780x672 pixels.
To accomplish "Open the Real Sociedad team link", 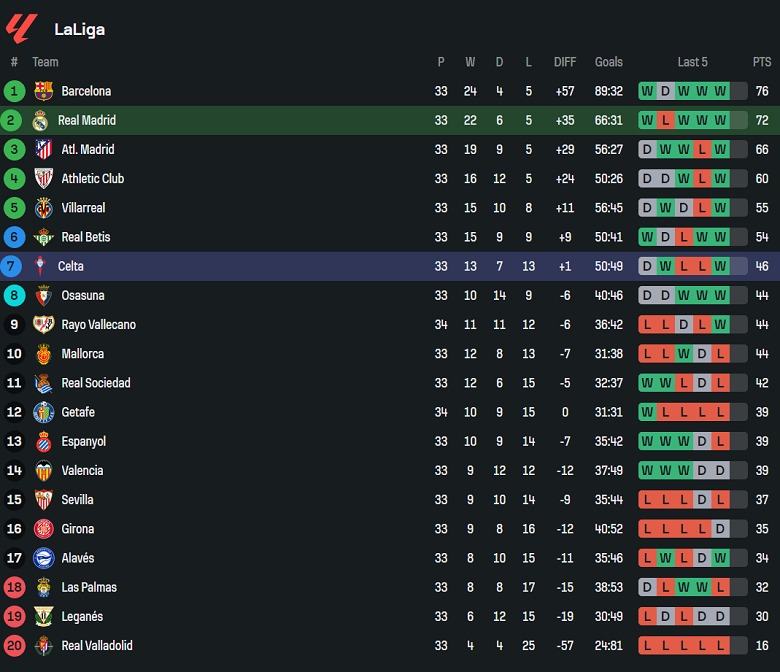I will click(x=96, y=383).
